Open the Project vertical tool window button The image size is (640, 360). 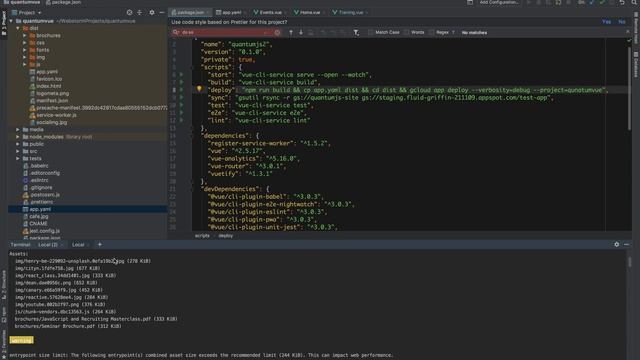point(4,23)
